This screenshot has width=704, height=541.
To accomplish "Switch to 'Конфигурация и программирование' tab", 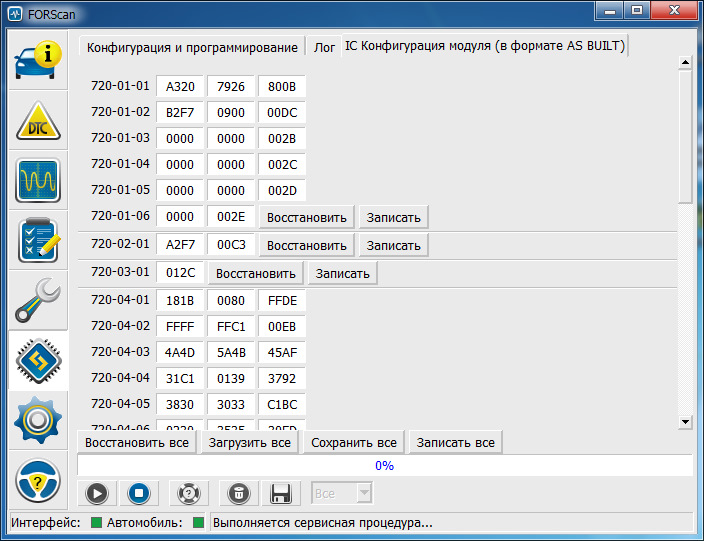I will click(x=192, y=47).
